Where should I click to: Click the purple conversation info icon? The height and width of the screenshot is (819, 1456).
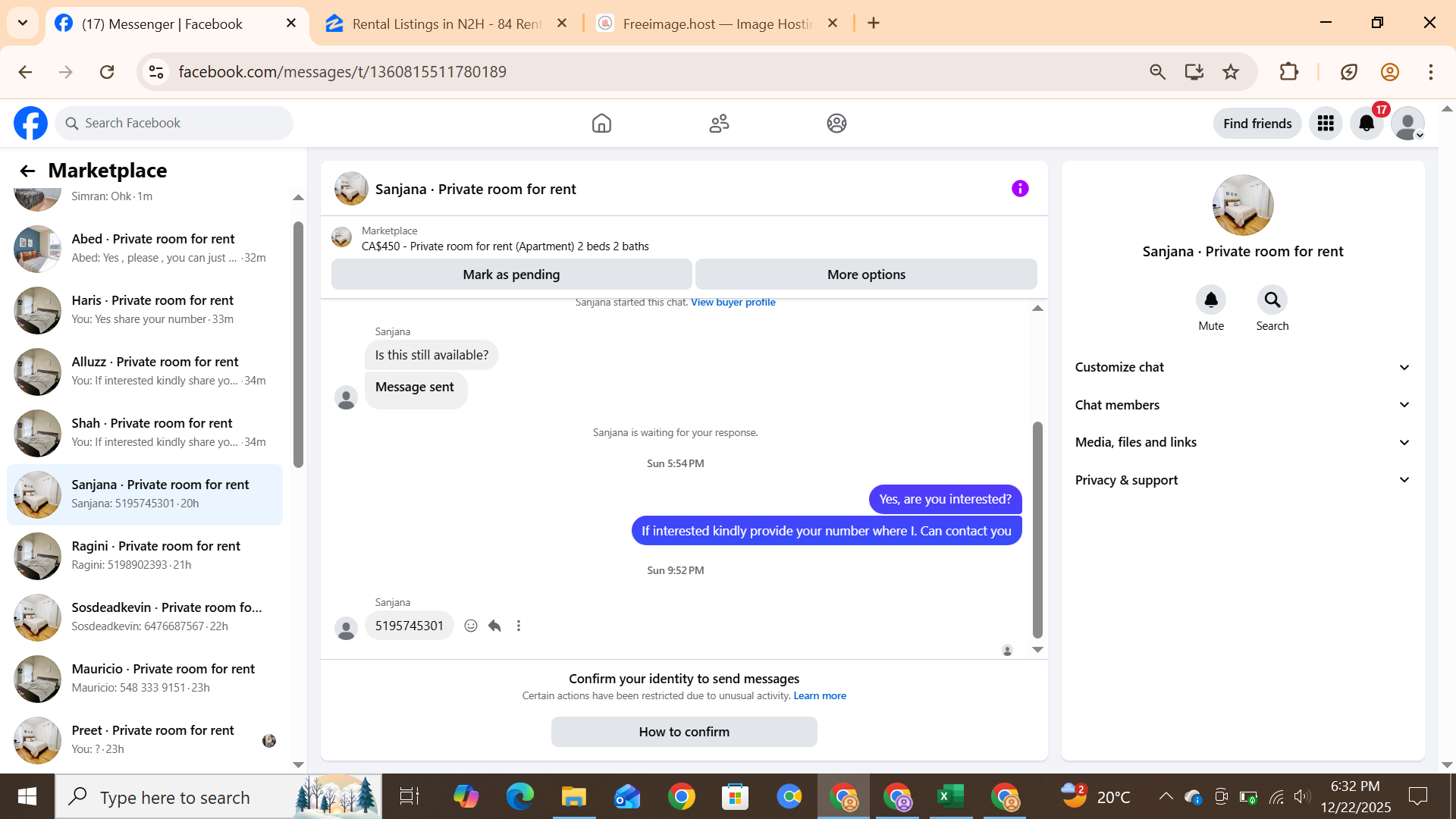point(1020,189)
